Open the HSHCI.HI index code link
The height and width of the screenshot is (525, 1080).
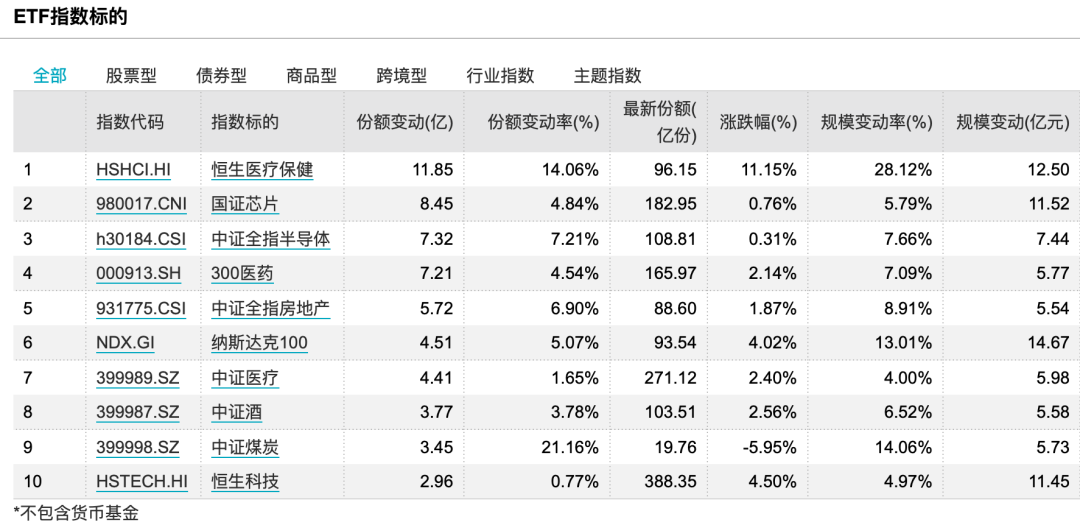[134, 169]
